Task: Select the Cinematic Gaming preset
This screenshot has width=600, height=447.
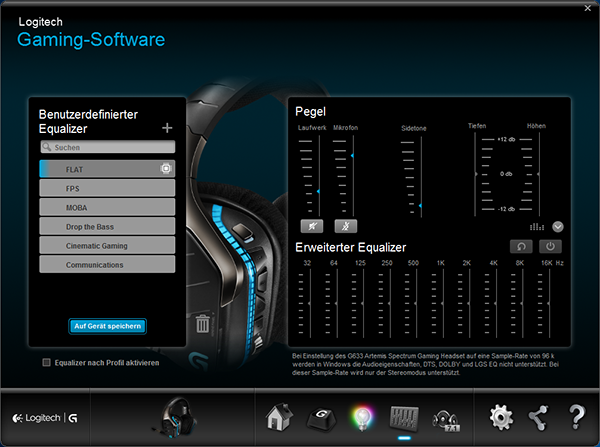Action: [x=107, y=245]
